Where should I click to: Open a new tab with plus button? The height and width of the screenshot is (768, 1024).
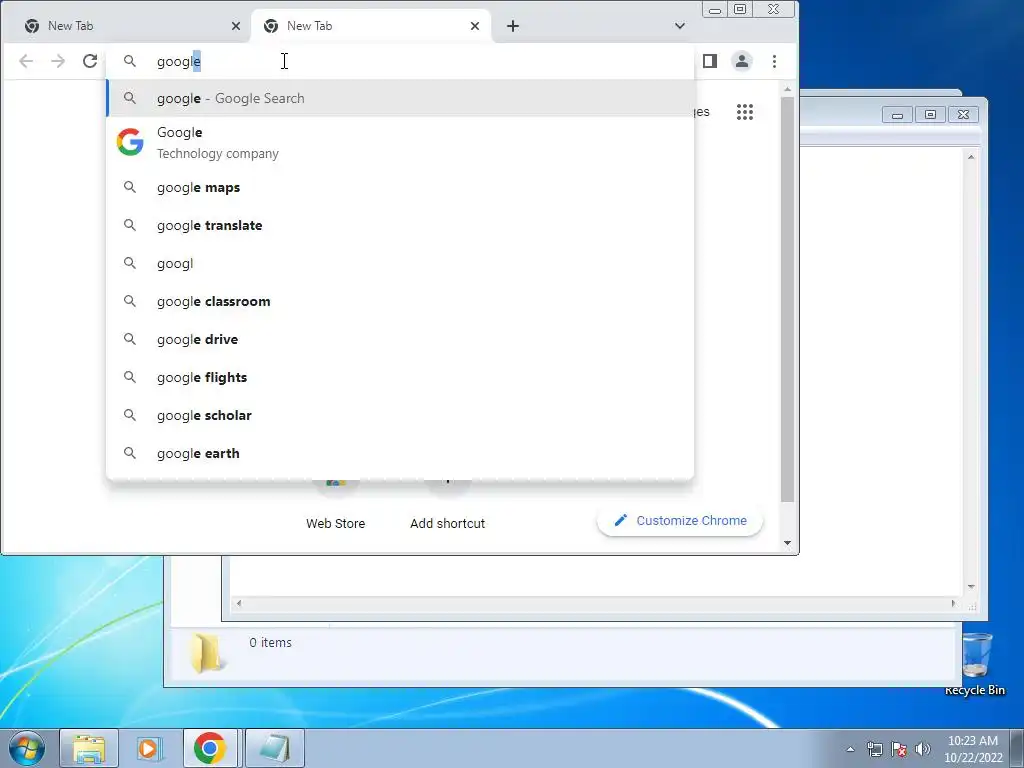click(x=513, y=26)
